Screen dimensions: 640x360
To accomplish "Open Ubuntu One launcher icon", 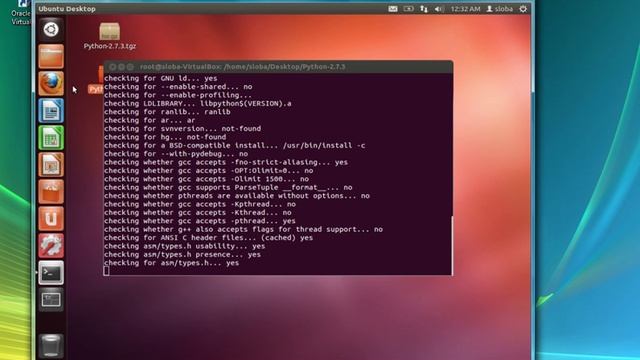I will tap(51, 218).
